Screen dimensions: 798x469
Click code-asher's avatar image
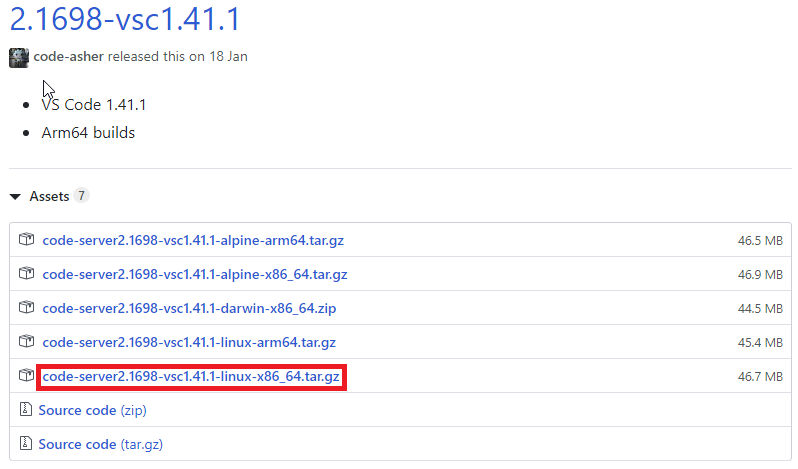tap(19, 58)
